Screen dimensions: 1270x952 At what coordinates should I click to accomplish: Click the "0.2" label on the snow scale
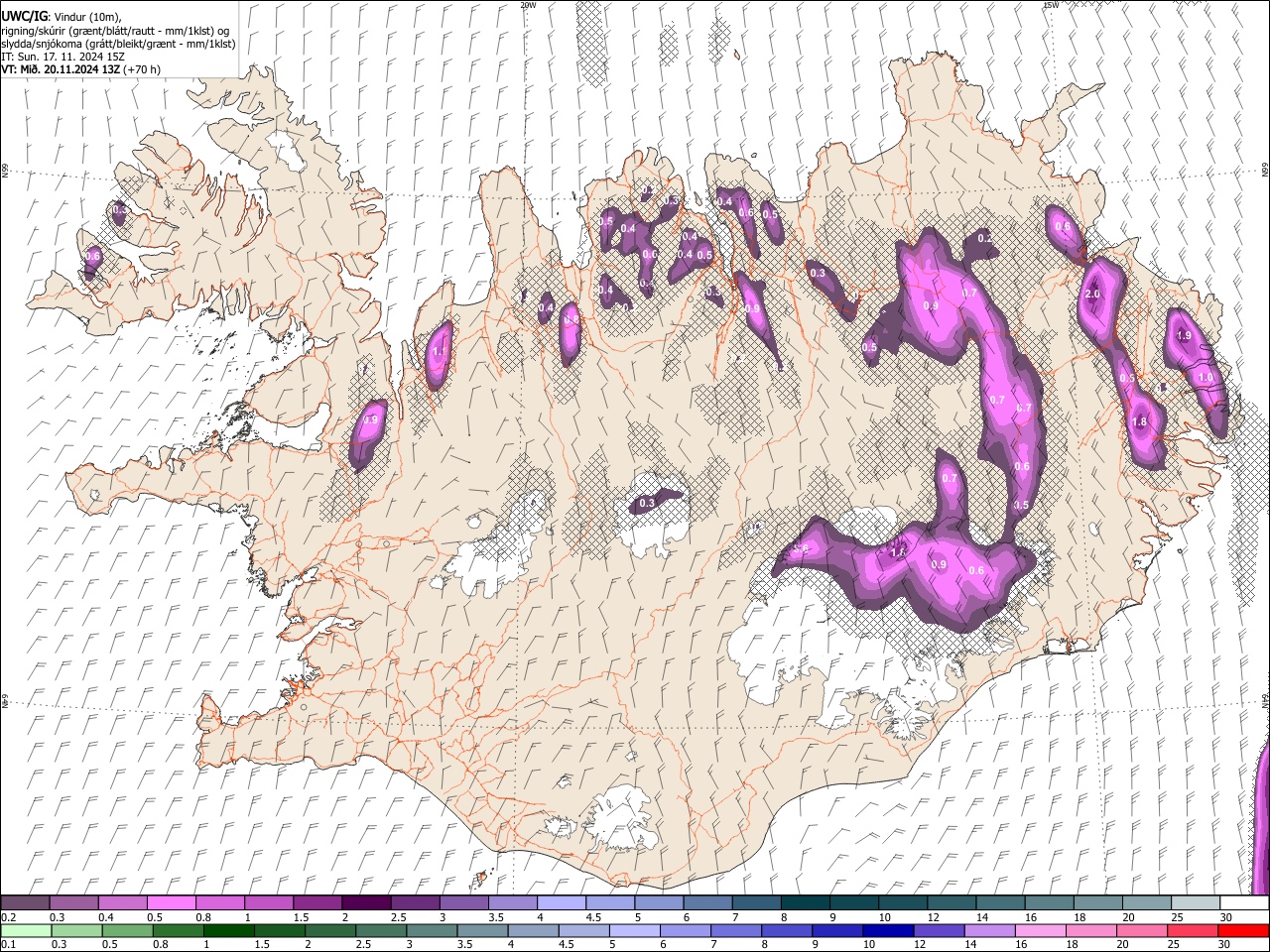[x=8, y=917]
